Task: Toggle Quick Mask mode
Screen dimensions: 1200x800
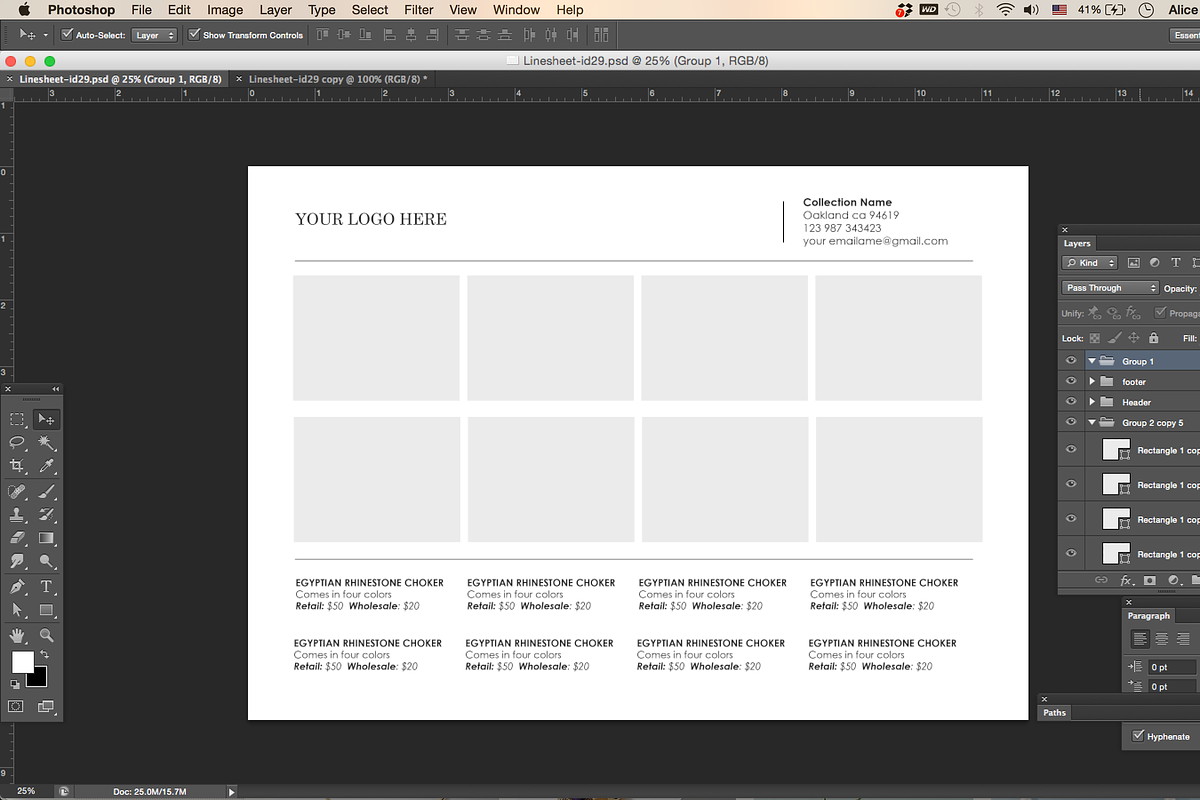Action: pos(17,706)
